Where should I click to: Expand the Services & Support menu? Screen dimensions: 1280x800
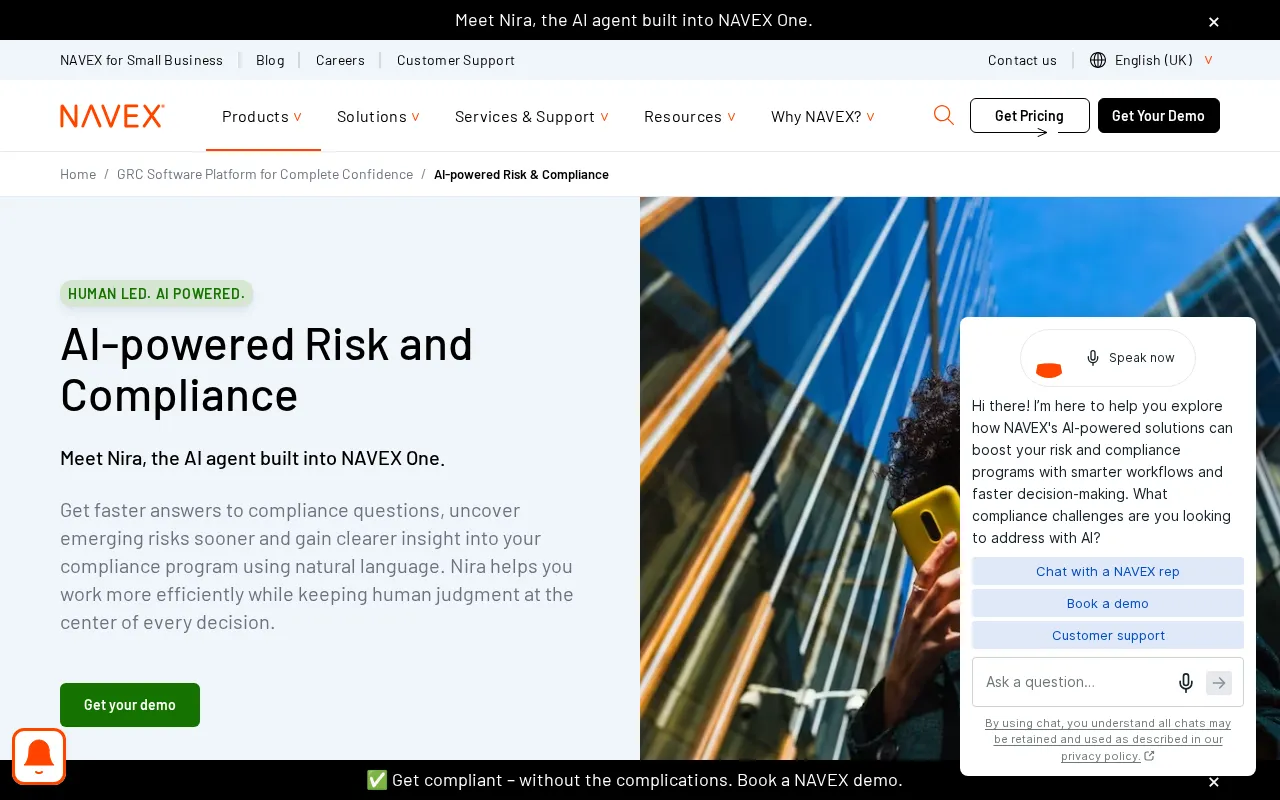[532, 117]
